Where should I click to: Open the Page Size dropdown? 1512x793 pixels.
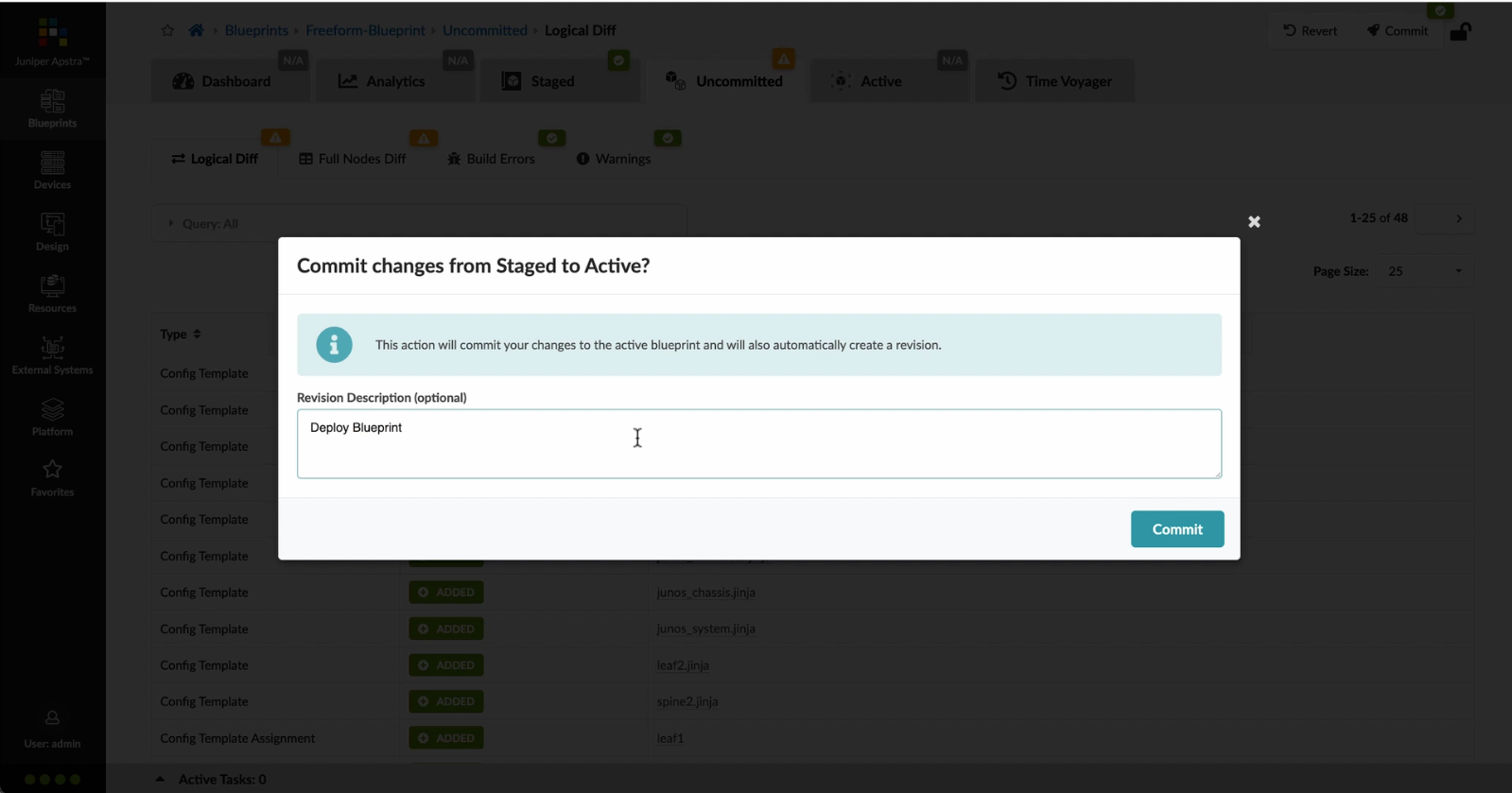click(x=1423, y=271)
